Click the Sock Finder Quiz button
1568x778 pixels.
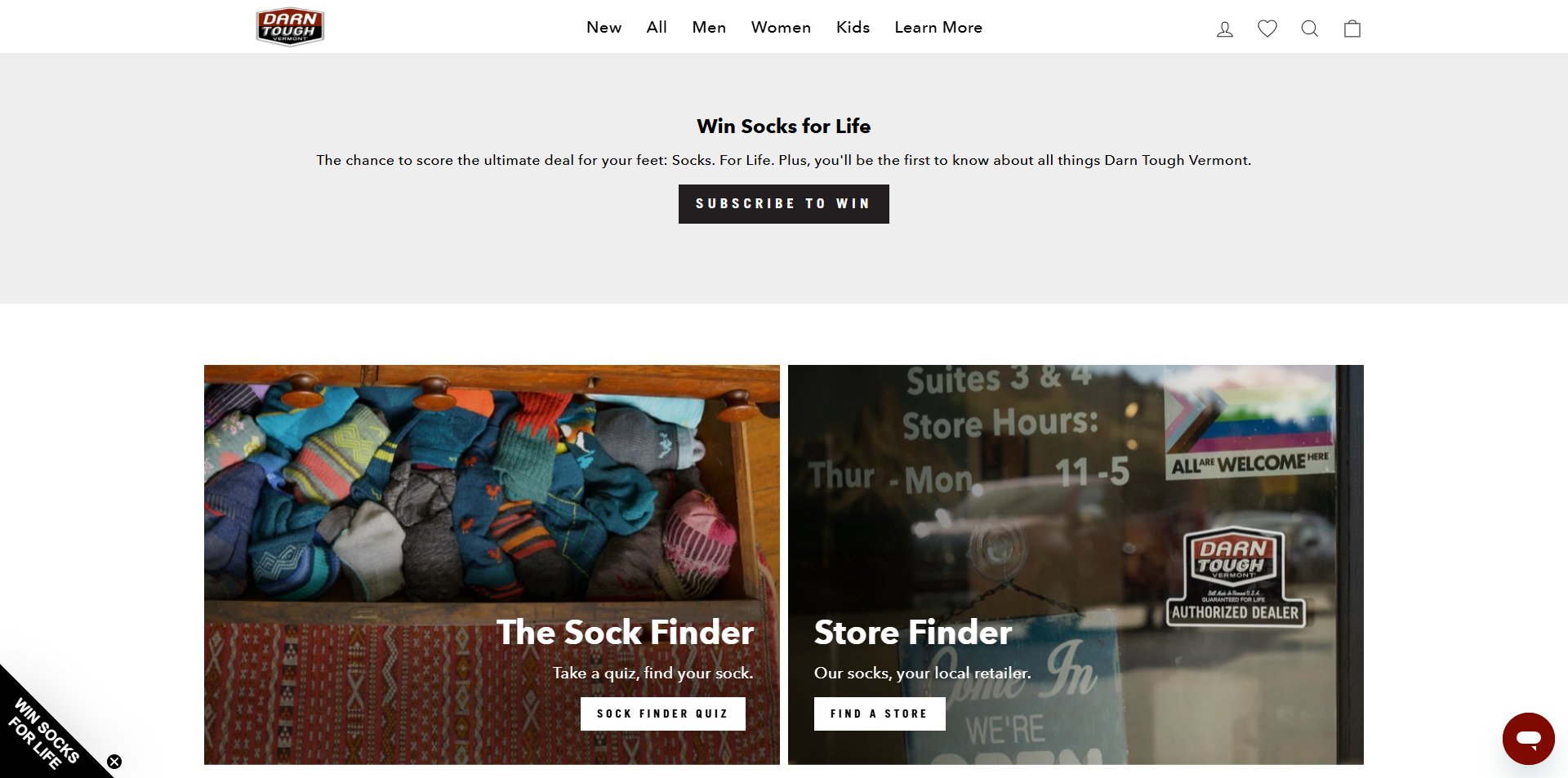tap(662, 714)
